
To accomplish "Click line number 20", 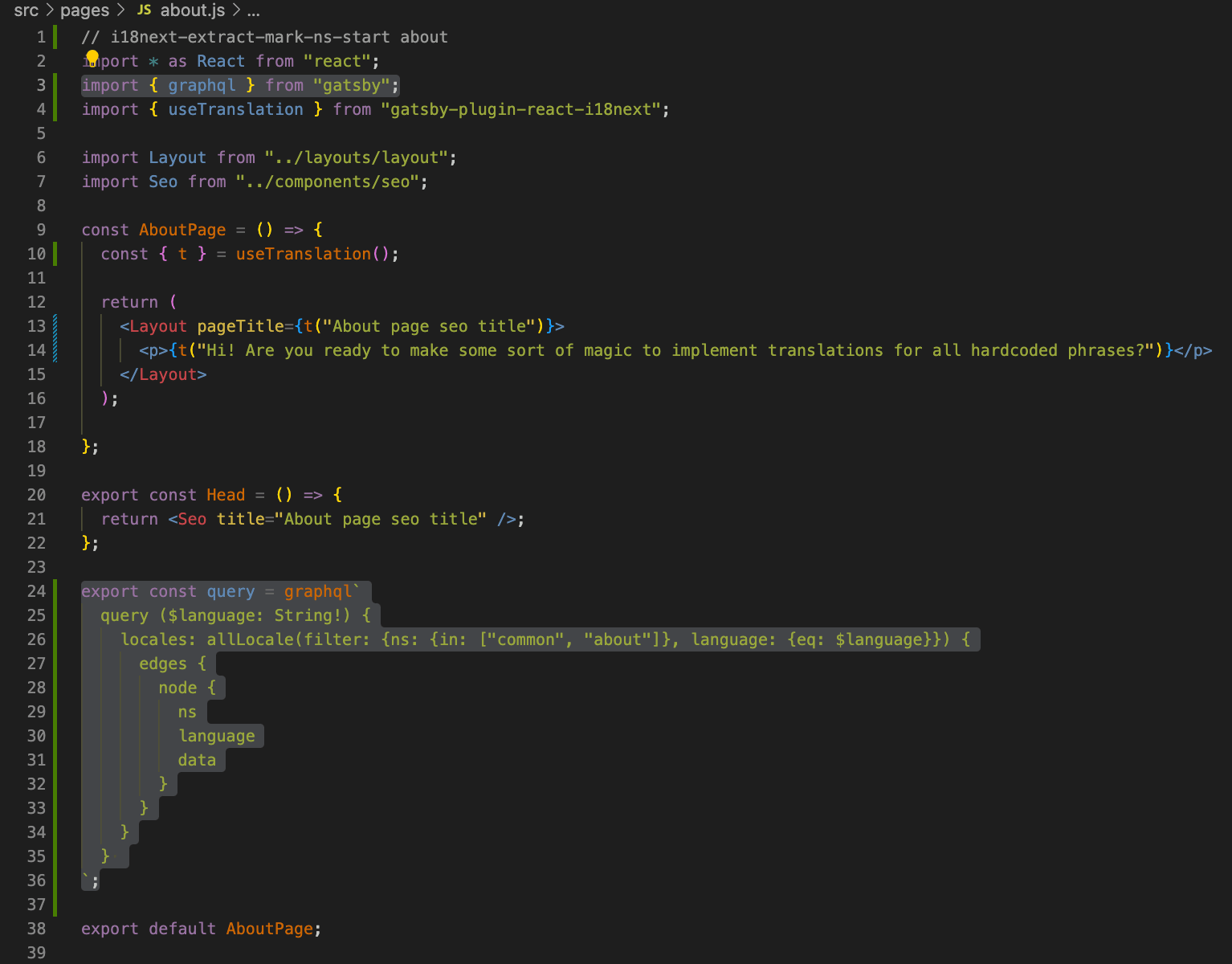I will pos(36,495).
